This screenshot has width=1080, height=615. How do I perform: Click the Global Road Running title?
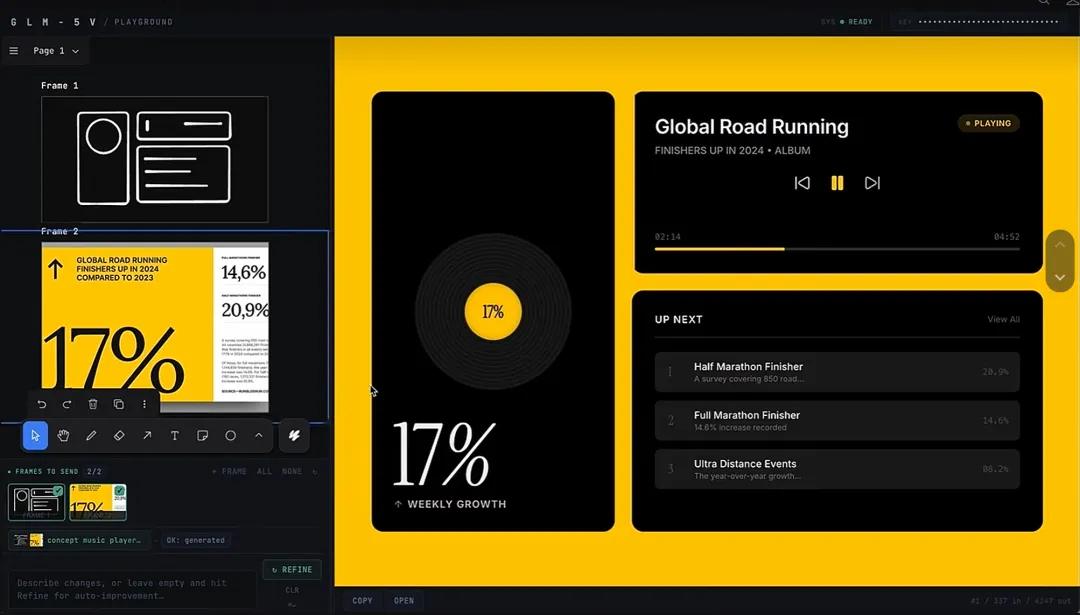click(751, 127)
